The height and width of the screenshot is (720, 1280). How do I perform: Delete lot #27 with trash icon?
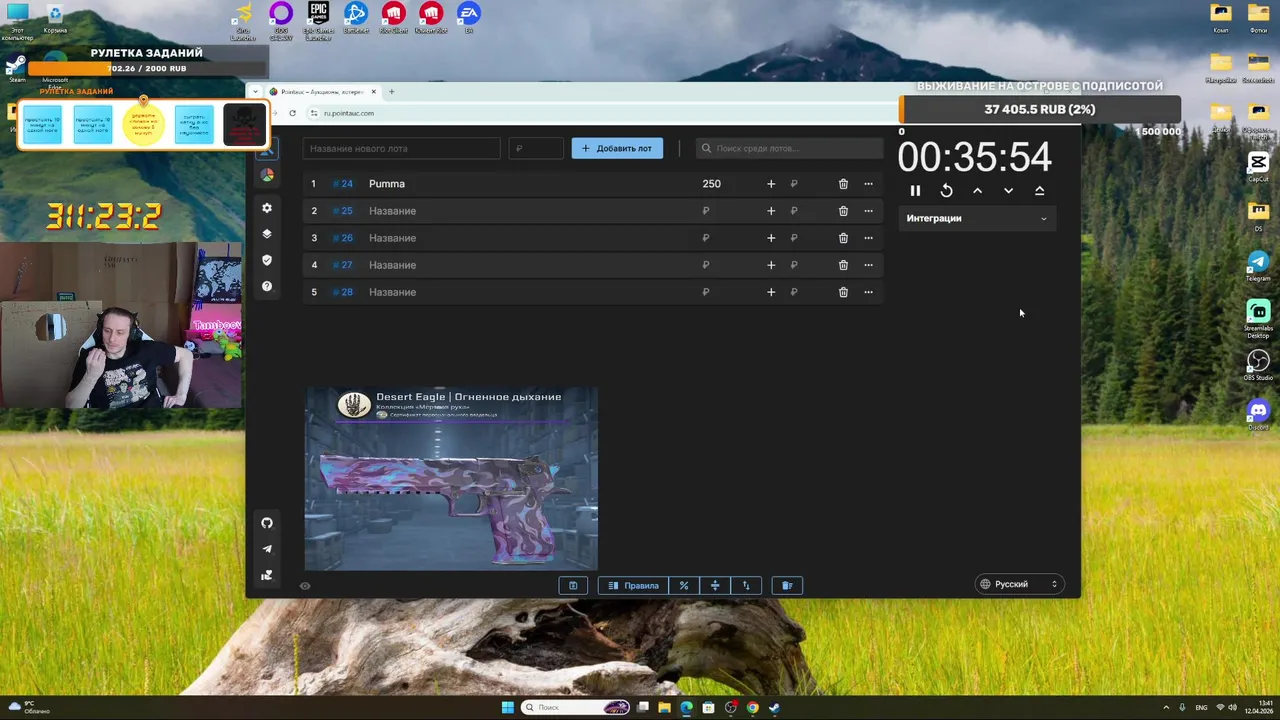point(843,265)
